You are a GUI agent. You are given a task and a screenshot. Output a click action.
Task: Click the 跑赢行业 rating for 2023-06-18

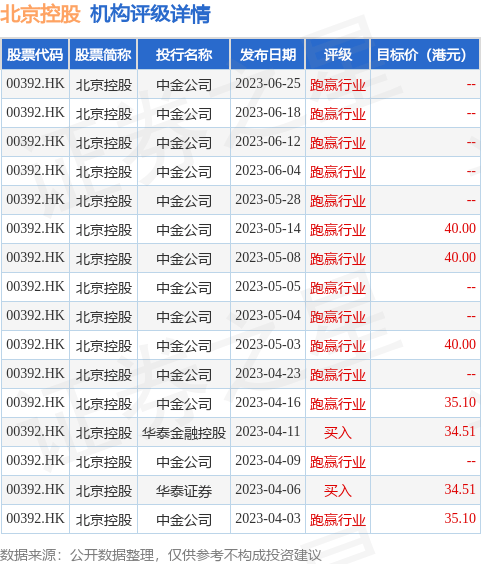[337, 114]
